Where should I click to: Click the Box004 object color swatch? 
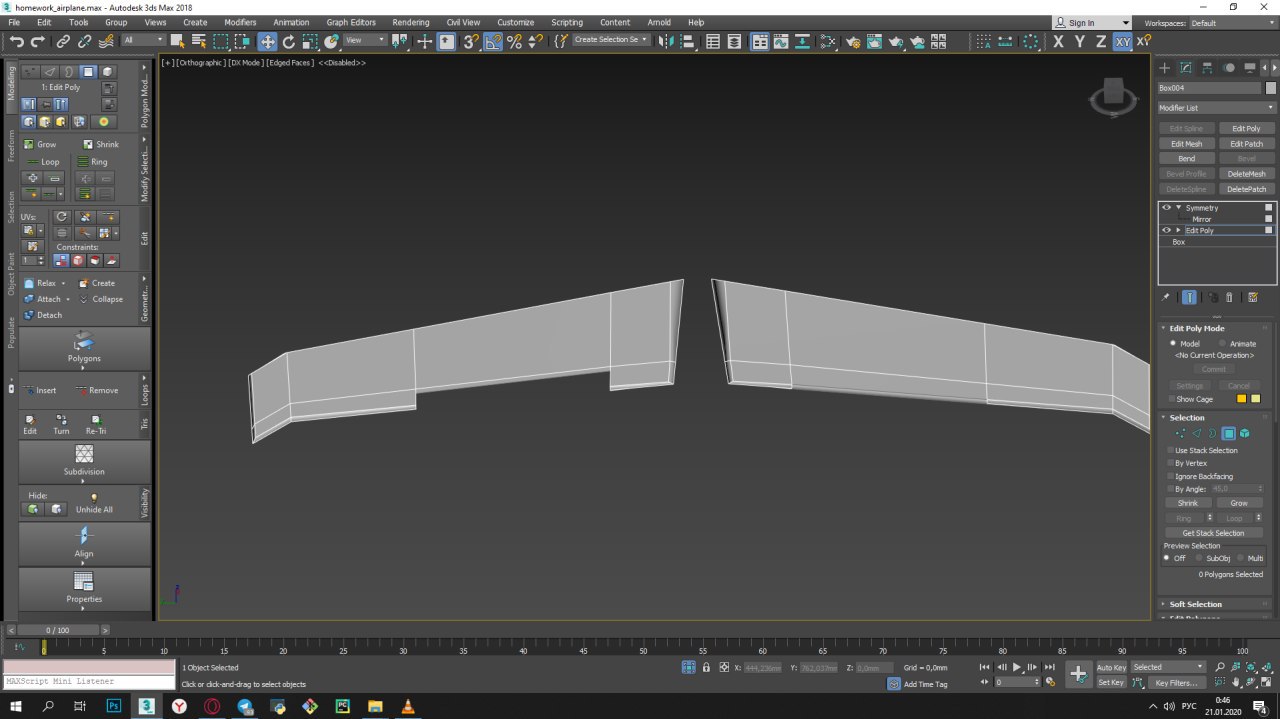pos(1271,88)
